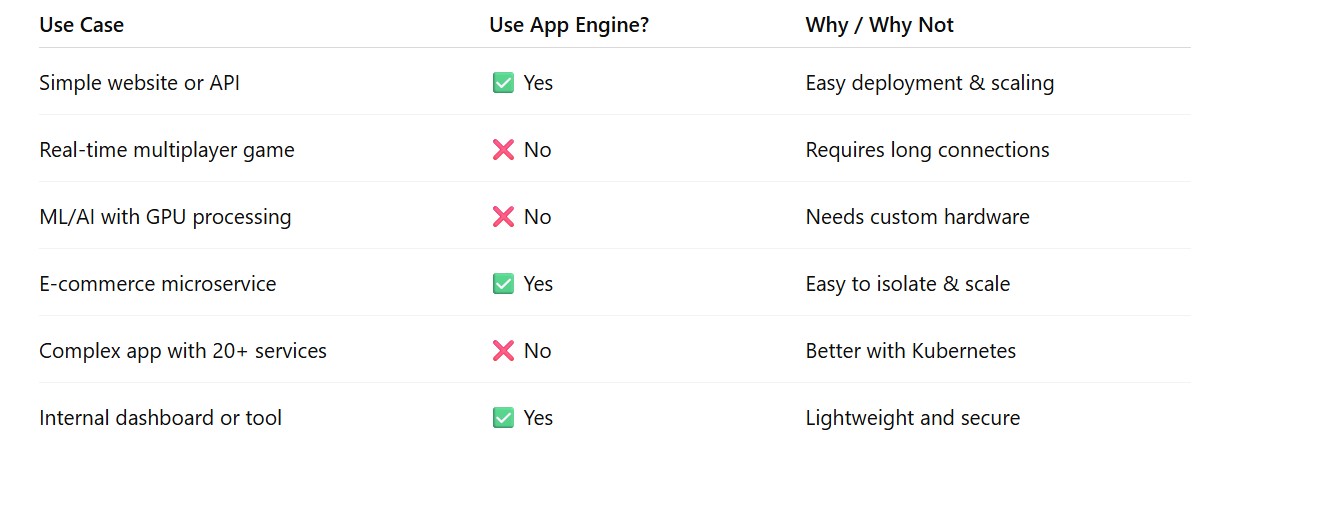Click the Easy deployment & scaling text

[x=929, y=83]
